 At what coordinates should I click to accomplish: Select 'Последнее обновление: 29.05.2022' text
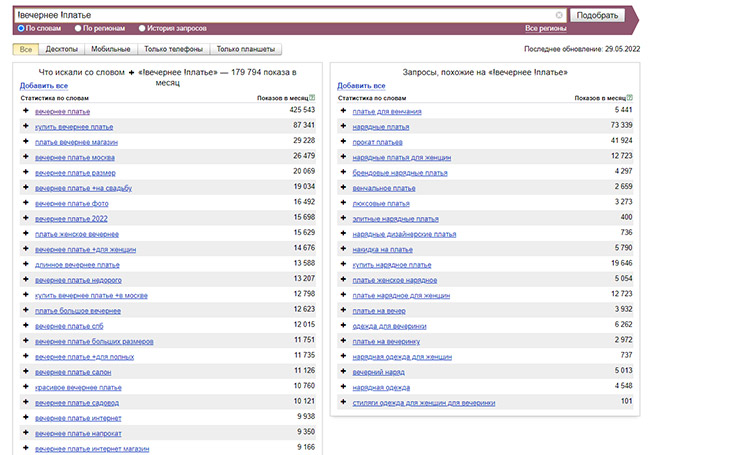pos(582,49)
